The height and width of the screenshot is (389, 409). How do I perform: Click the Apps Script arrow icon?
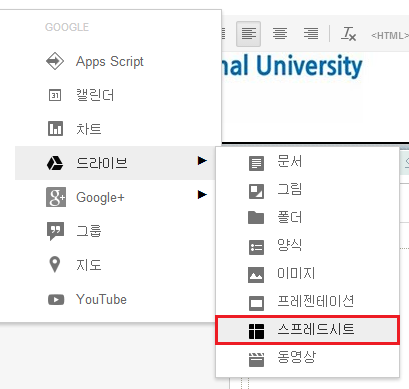[55, 61]
